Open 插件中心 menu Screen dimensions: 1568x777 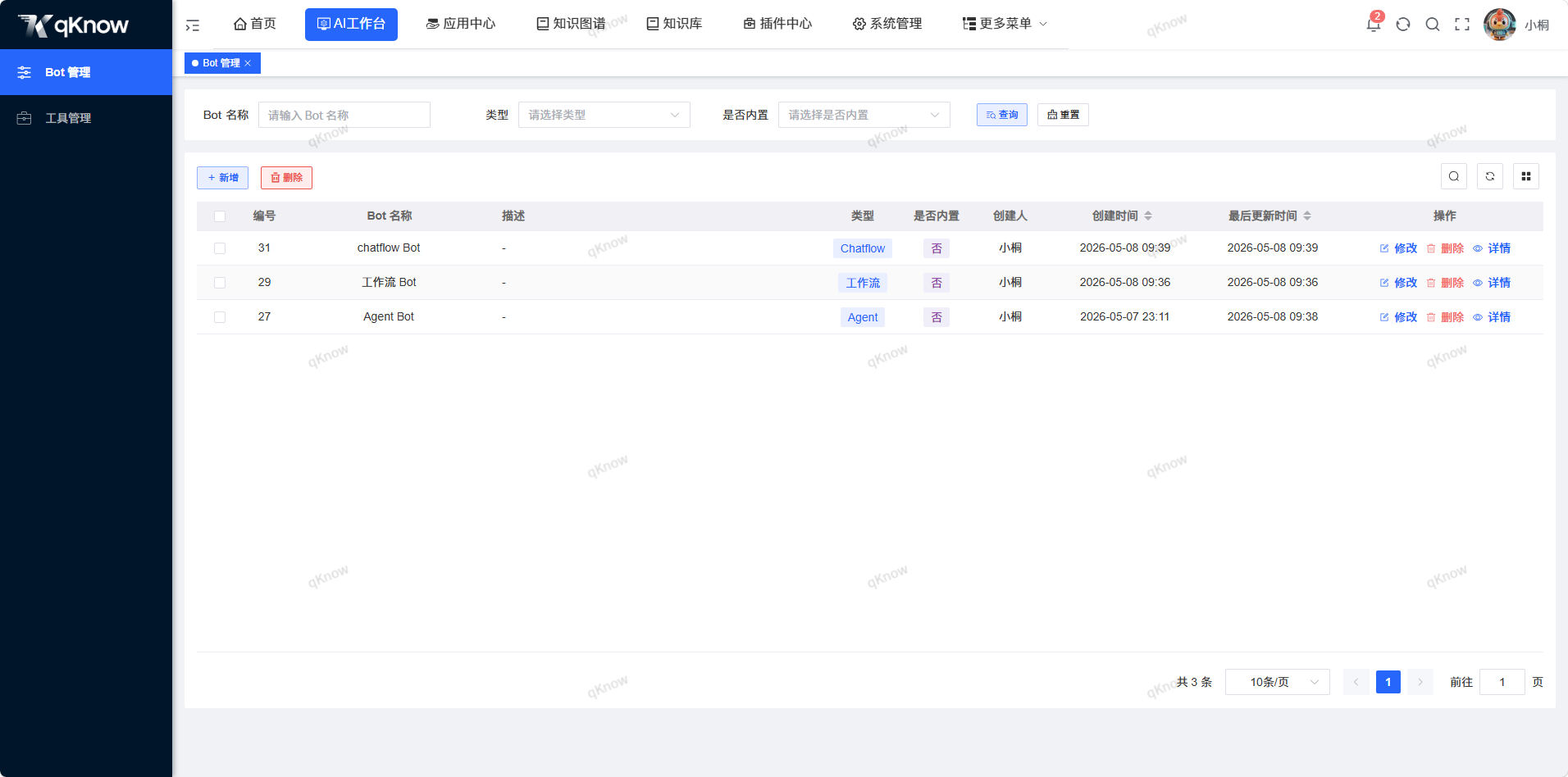tap(777, 24)
